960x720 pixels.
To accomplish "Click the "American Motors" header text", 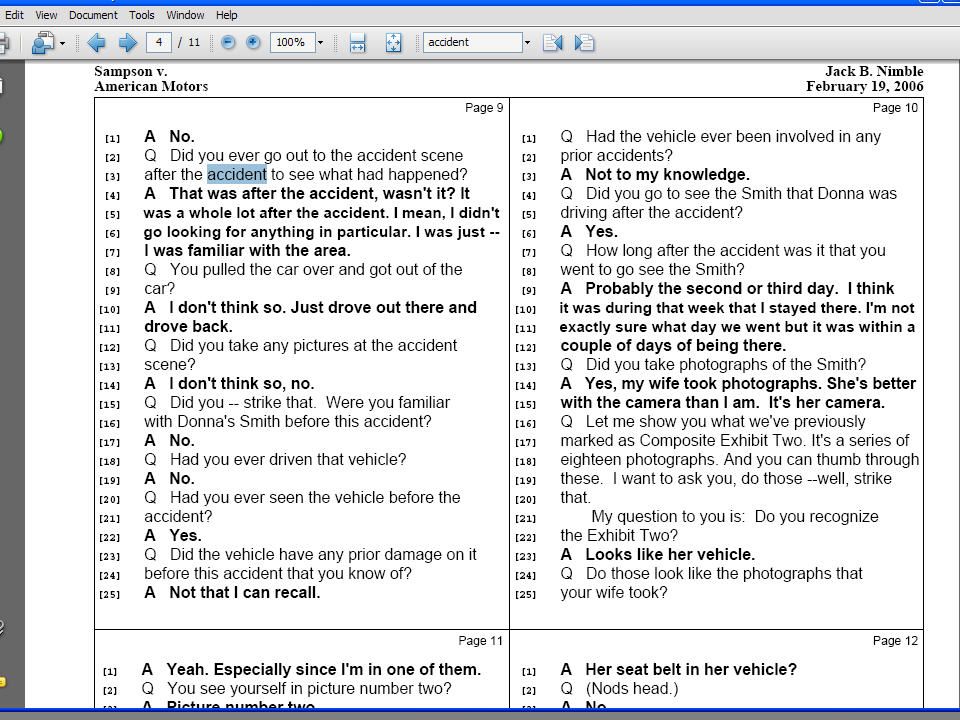I will pos(151,86).
